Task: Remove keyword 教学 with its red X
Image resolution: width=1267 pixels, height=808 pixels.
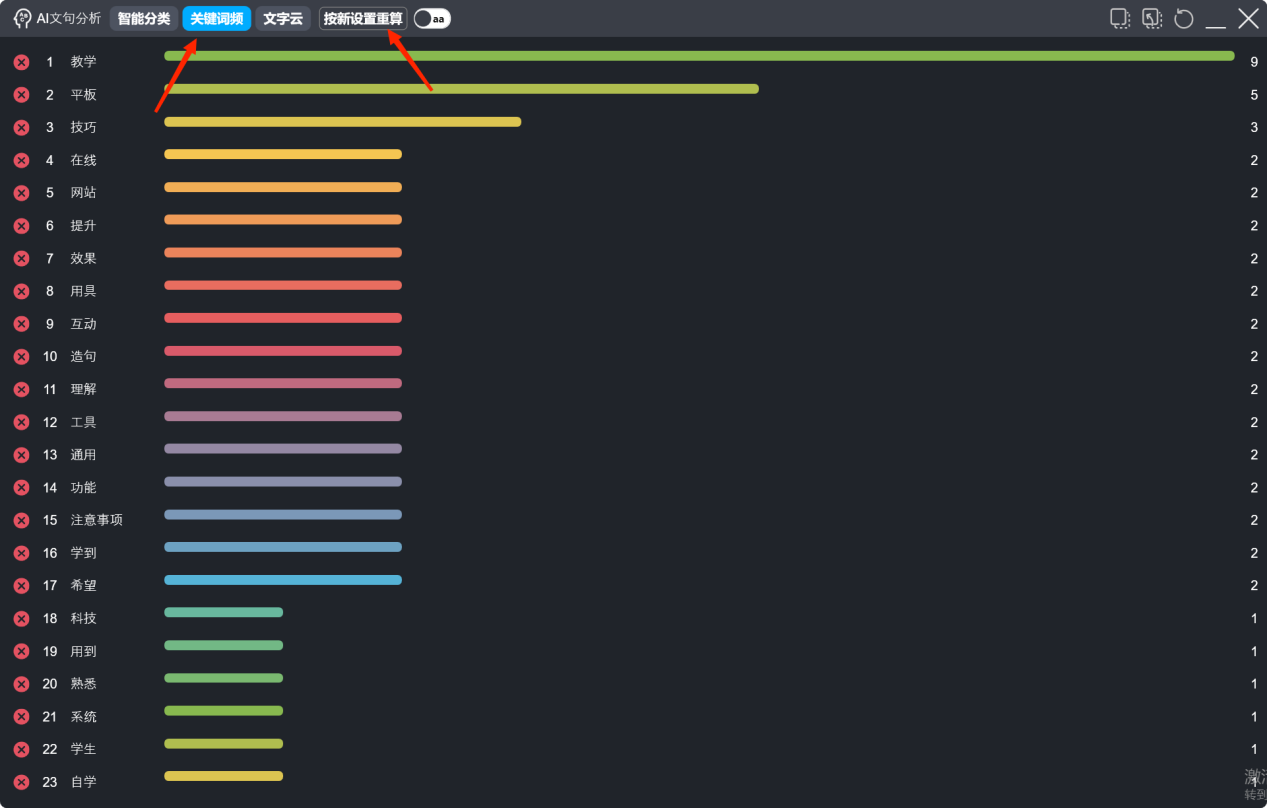Action: (21, 62)
